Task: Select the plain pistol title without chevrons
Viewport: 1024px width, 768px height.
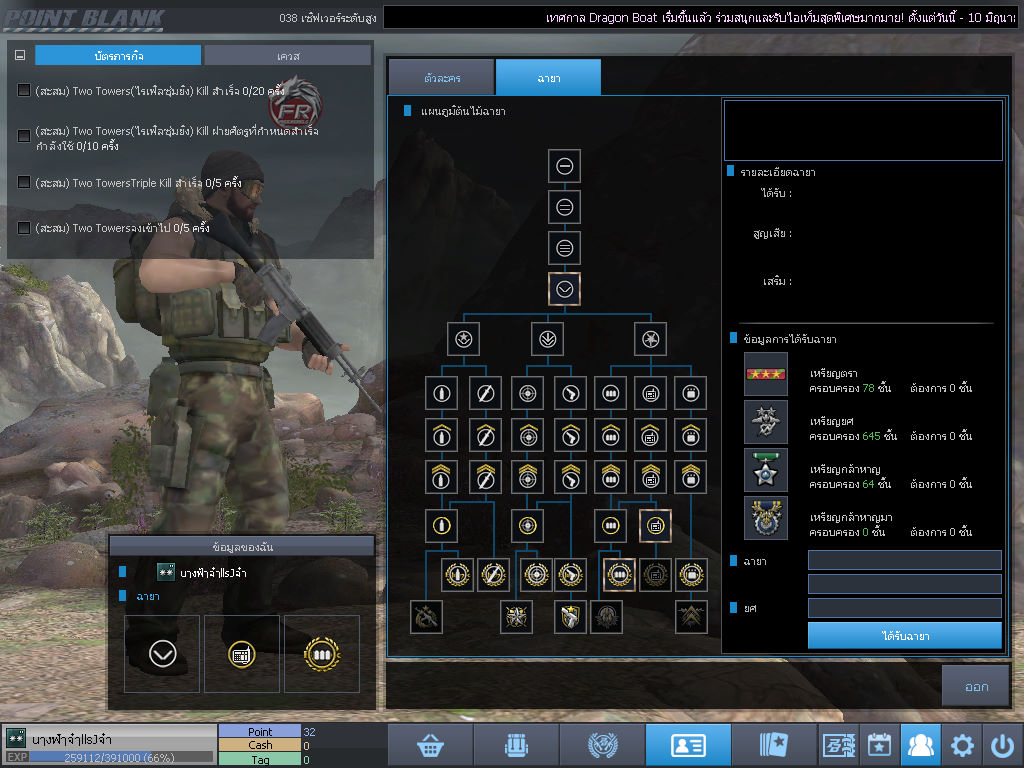Action: 570,393
